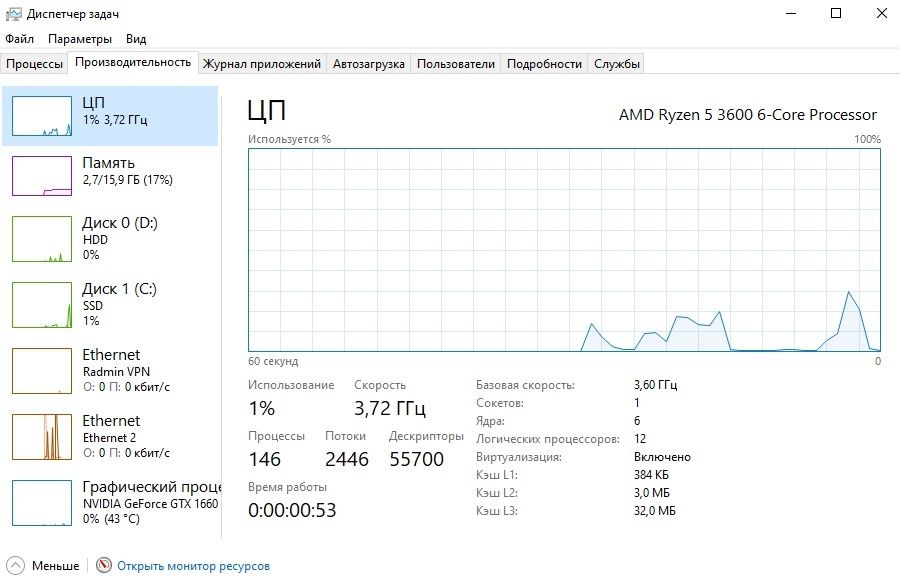Open the Подробности tab
Image resolution: width=900 pixels, height=581 pixels.
tap(544, 64)
